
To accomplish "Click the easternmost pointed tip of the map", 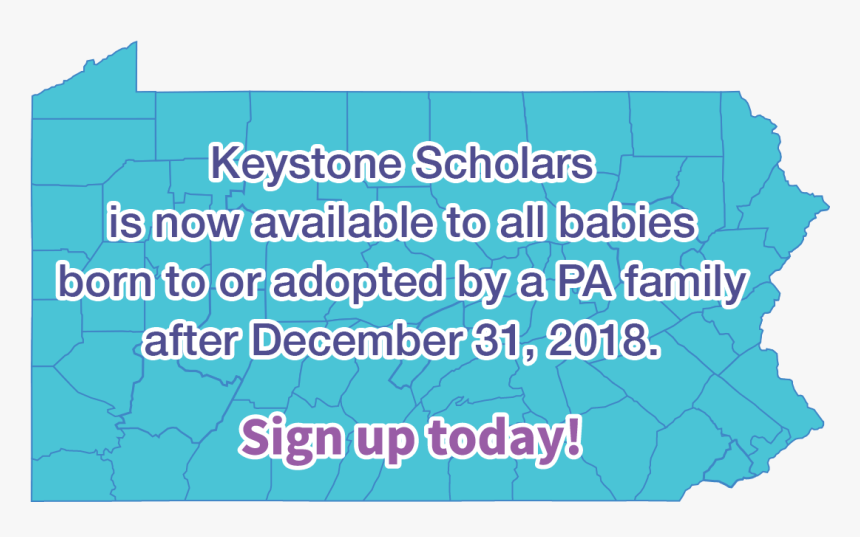I will pyautogui.click(x=827, y=207).
